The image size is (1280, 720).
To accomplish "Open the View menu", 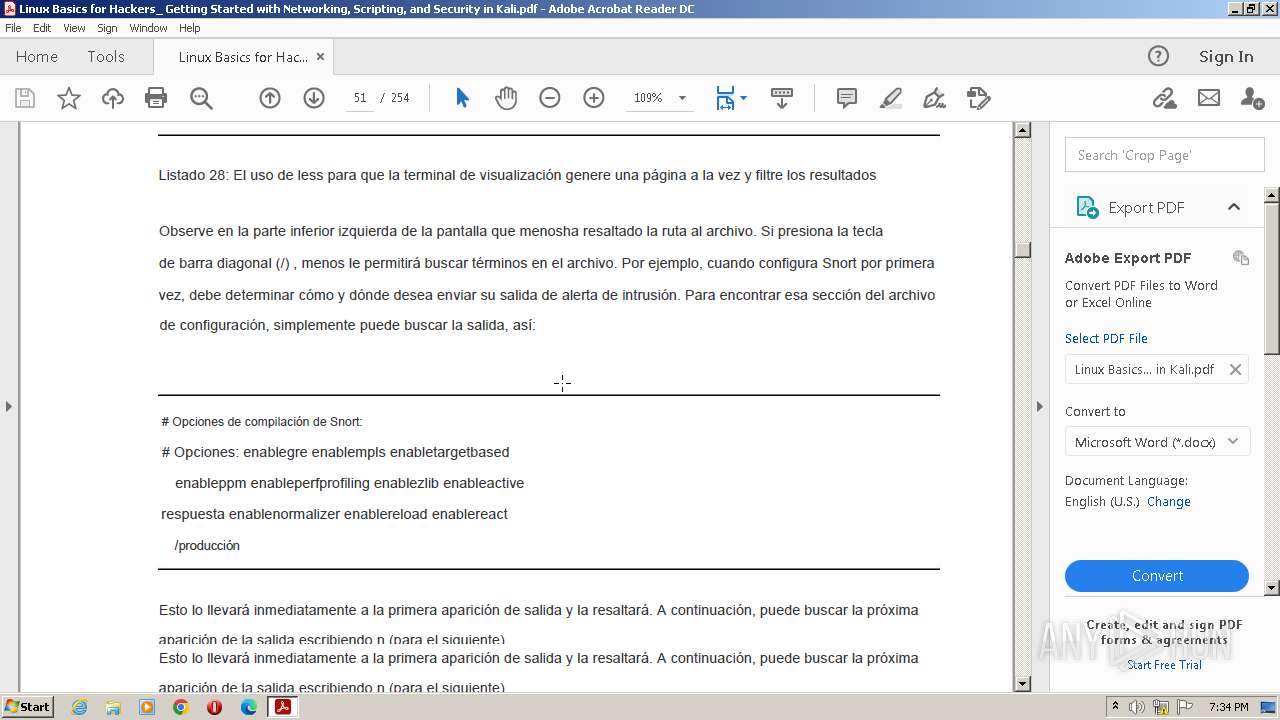I will (74, 28).
